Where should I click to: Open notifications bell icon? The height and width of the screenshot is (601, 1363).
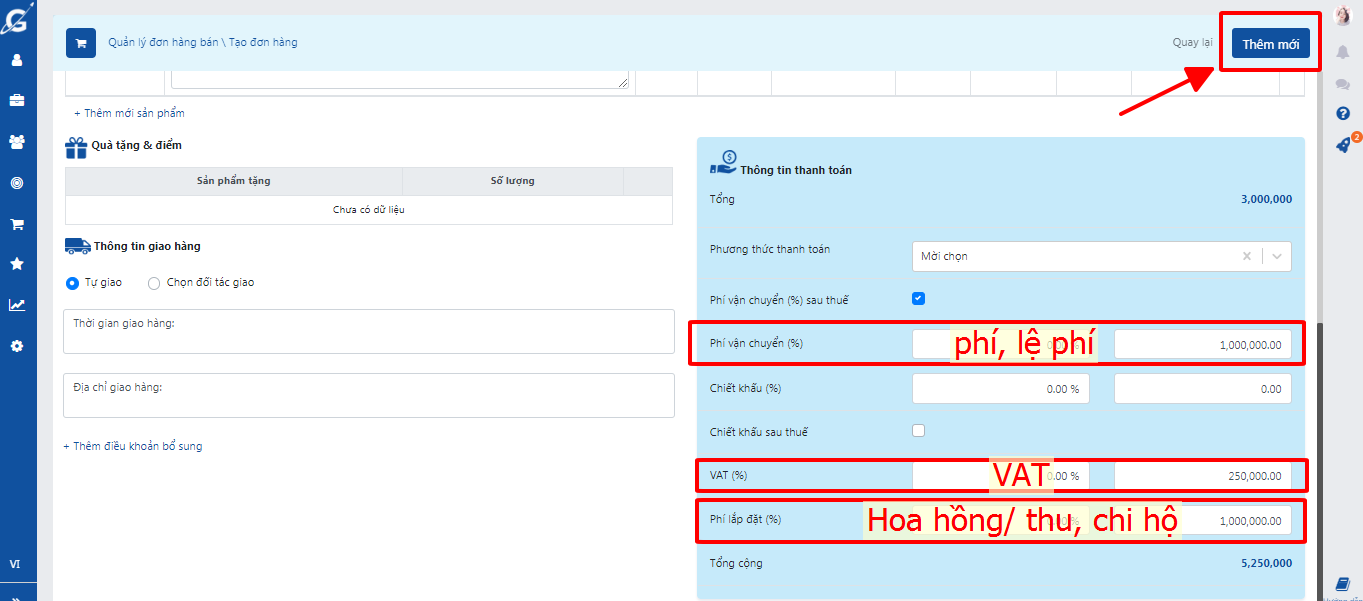pyautogui.click(x=1343, y=52)
